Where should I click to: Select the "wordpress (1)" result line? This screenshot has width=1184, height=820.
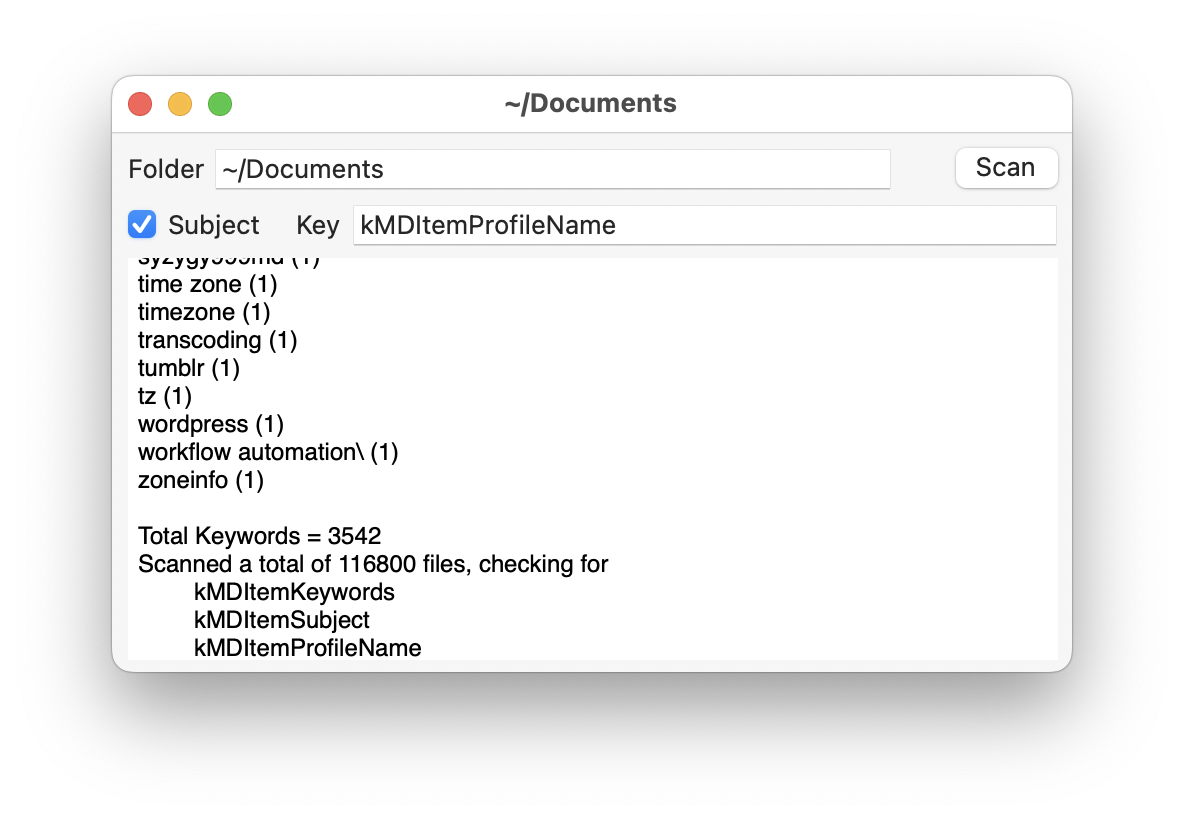[211, 424]
